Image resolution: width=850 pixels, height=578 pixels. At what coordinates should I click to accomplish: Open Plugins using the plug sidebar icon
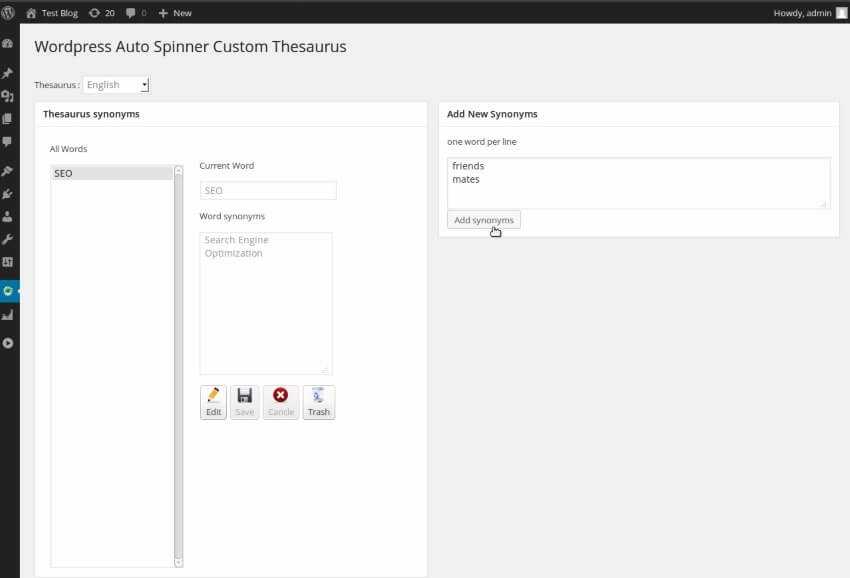click(8, 194)
